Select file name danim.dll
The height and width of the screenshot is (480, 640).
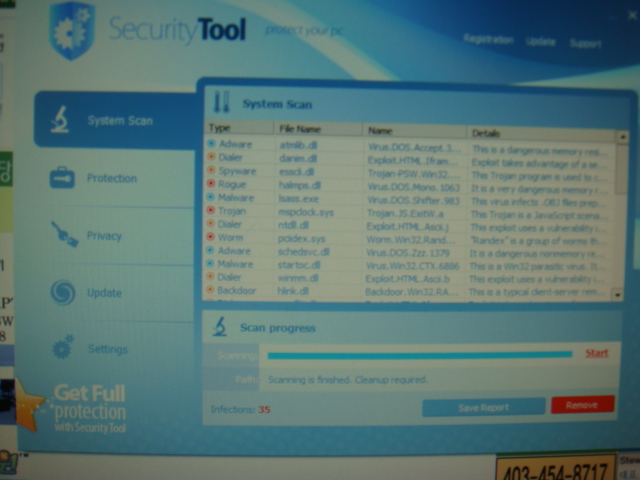(x=298, y=158)
